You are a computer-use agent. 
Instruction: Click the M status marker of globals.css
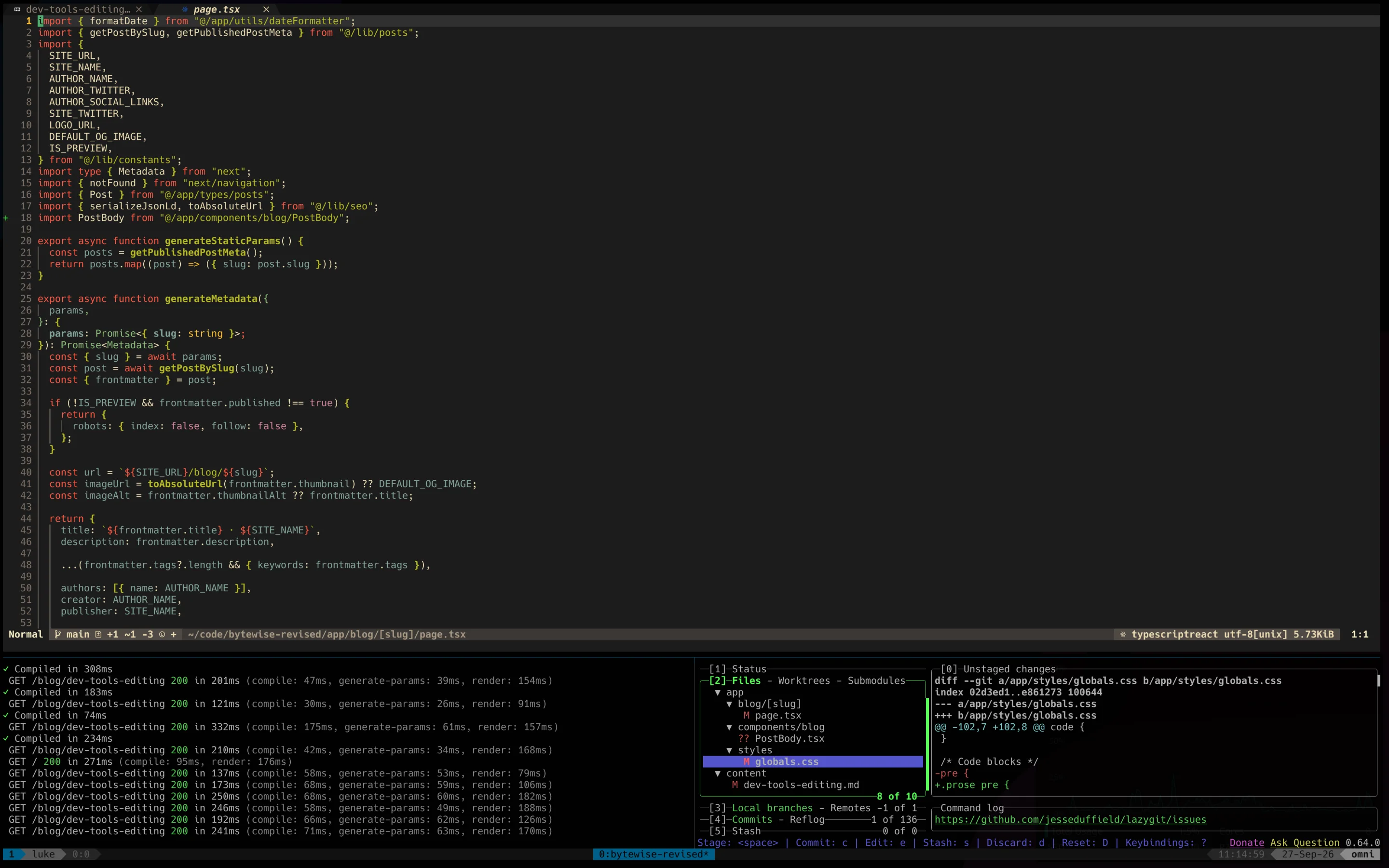[x=746, y=762]
